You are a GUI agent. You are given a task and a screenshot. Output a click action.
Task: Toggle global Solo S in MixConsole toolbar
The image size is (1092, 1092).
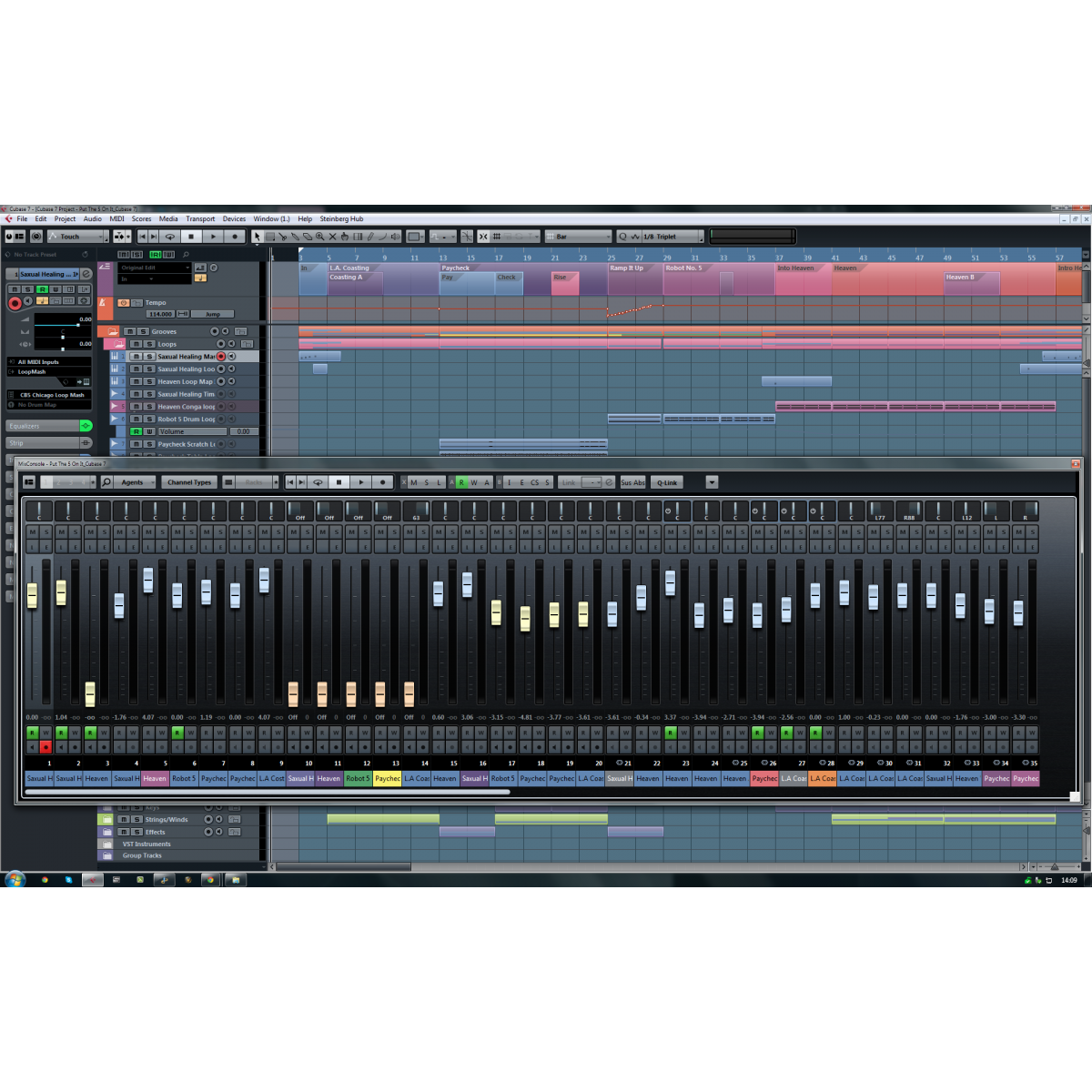pyautogui.click(x=427, y=482)
